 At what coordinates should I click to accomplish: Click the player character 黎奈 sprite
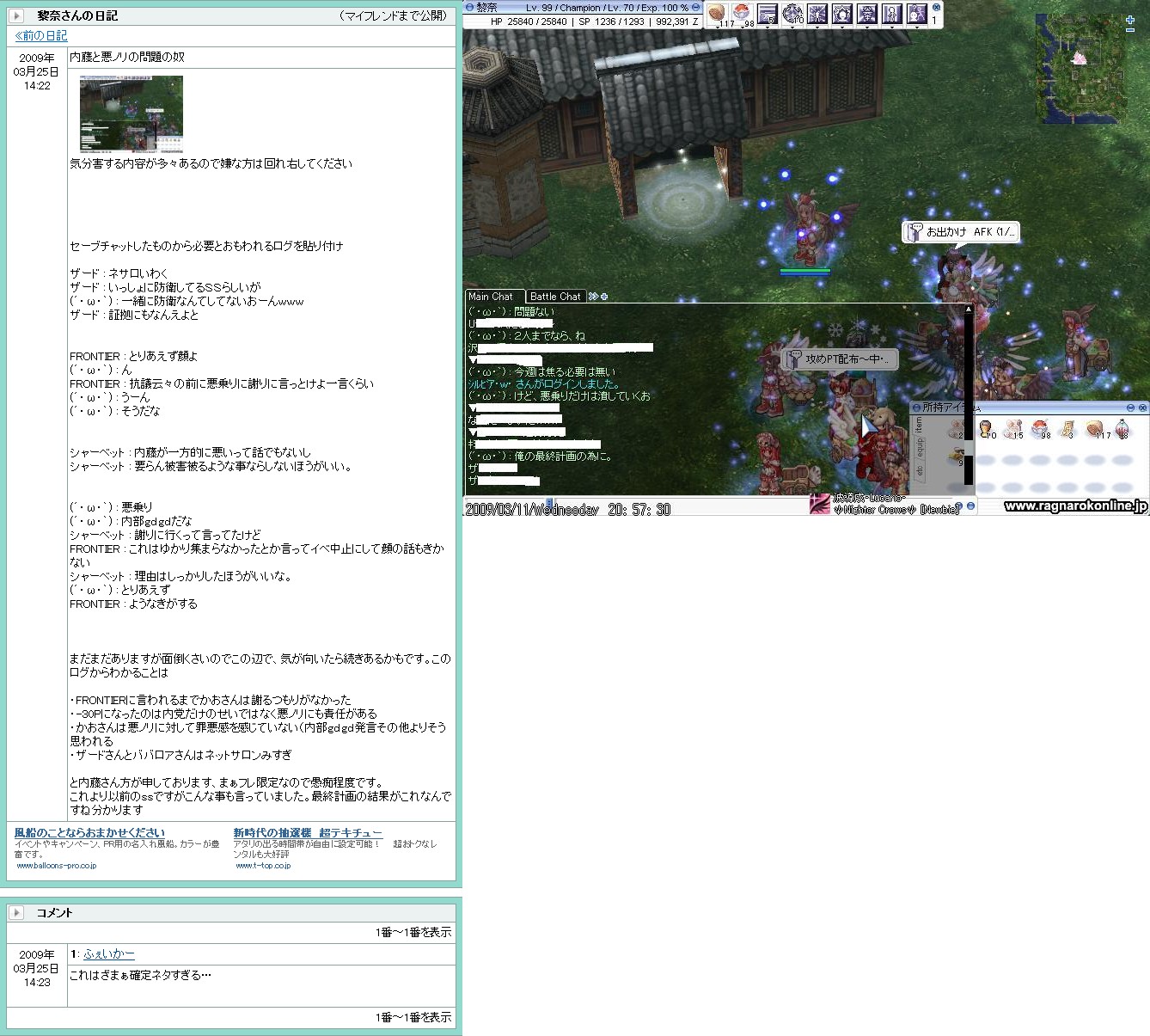804,228
